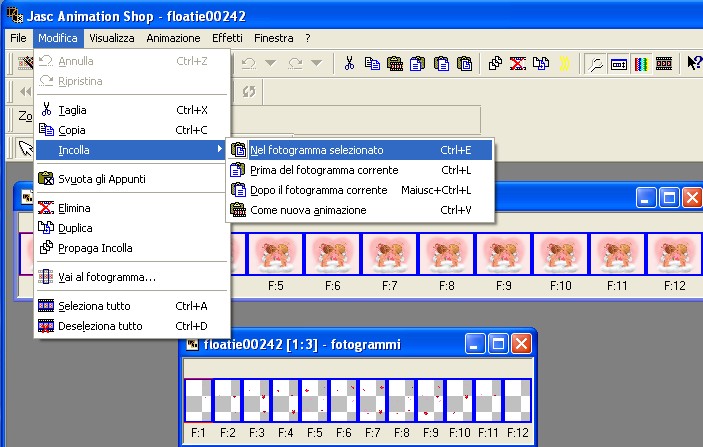
Task: Select cherub frame F:5 thumbnail
Action: [276, 254]
